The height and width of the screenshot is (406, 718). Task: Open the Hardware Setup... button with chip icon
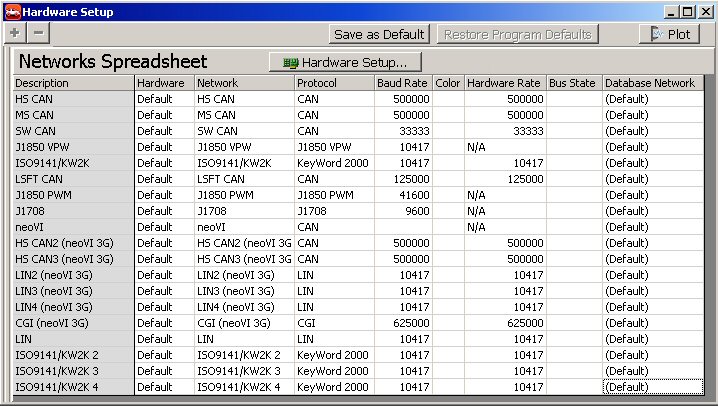(338, 62)
